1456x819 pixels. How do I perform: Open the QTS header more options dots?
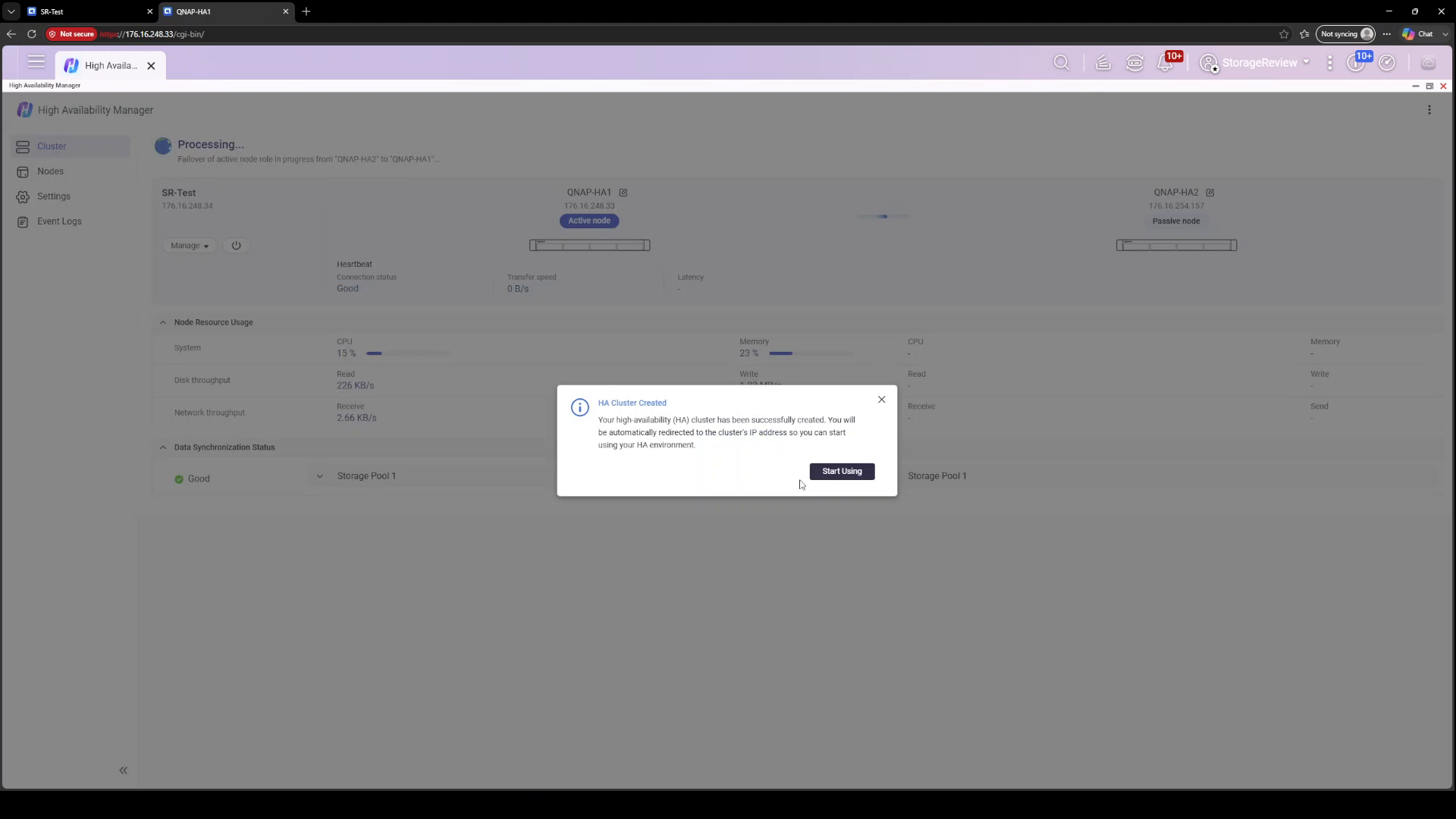(x=1330, y=63)
